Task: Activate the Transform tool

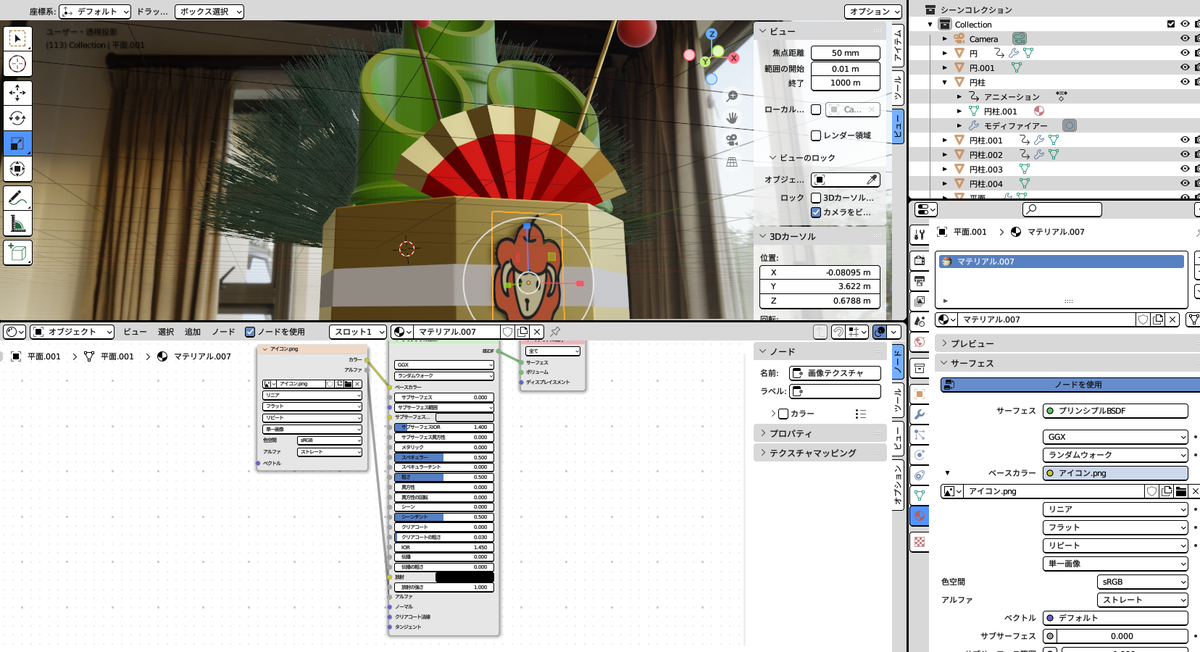Action: [x=19, y=169]
